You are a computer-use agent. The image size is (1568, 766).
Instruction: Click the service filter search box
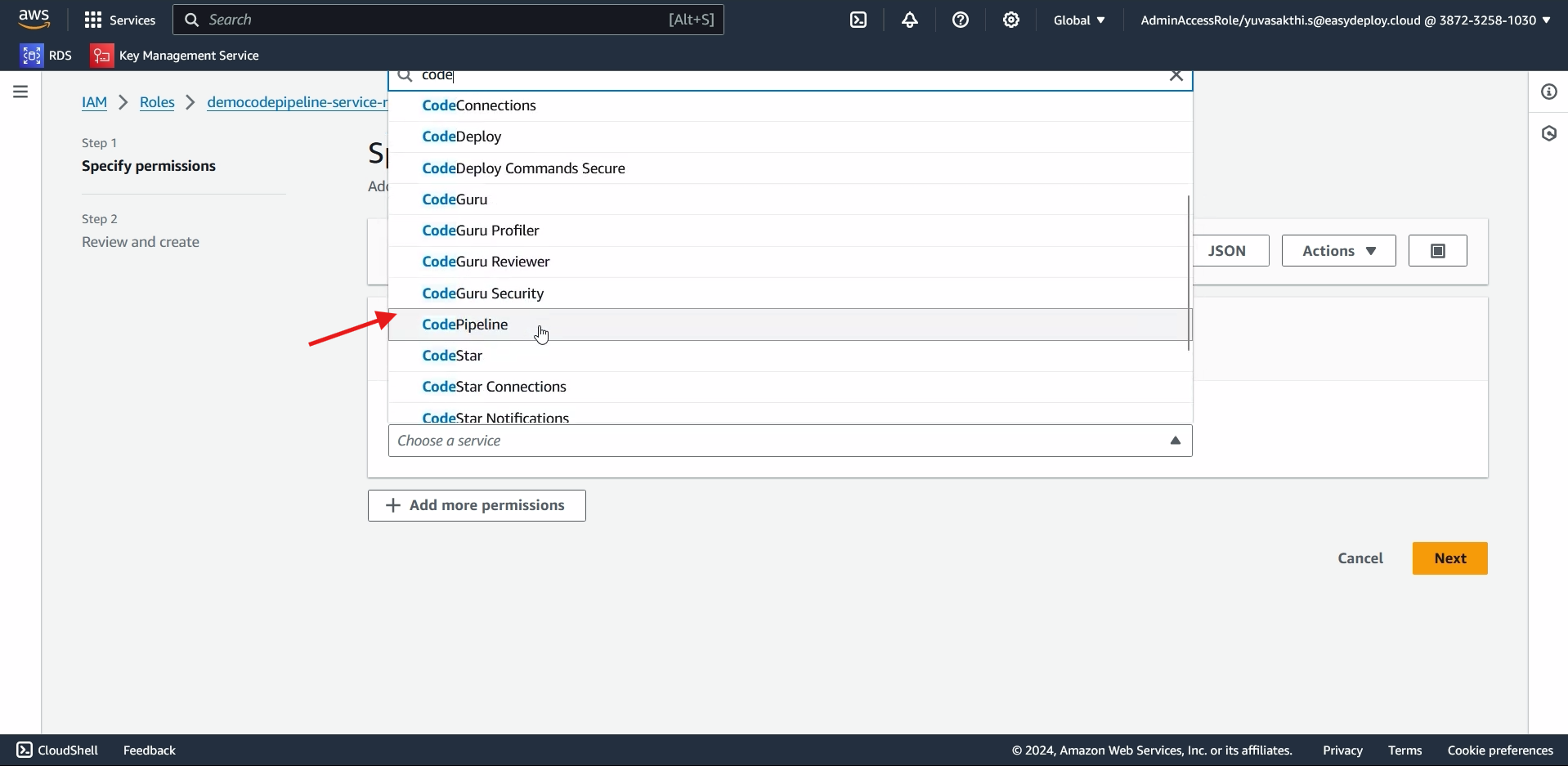coord(791,78)
